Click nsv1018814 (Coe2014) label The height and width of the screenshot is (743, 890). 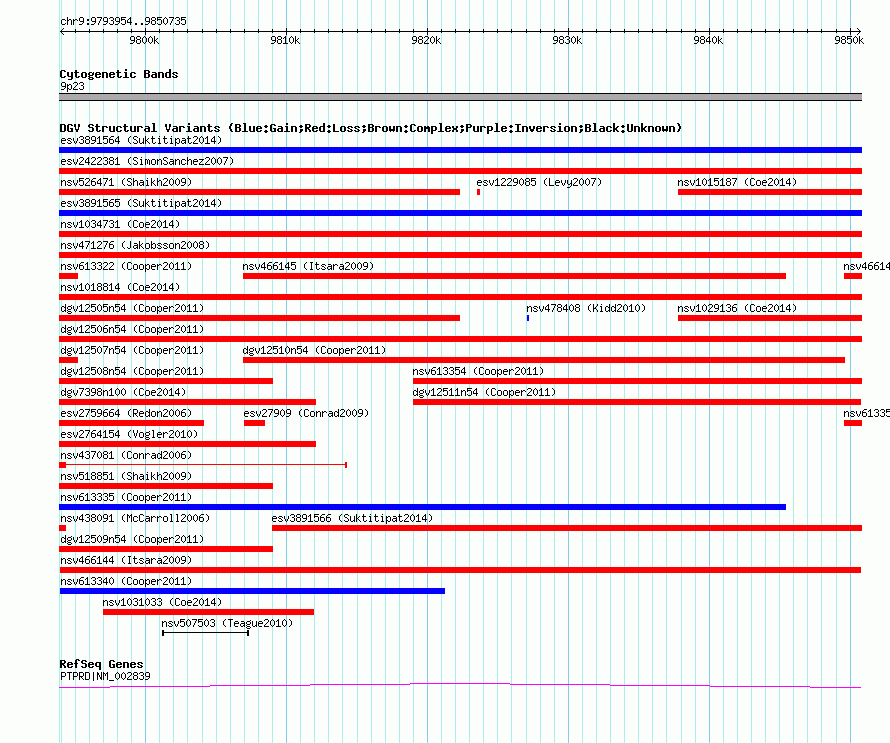coord(120,287)
